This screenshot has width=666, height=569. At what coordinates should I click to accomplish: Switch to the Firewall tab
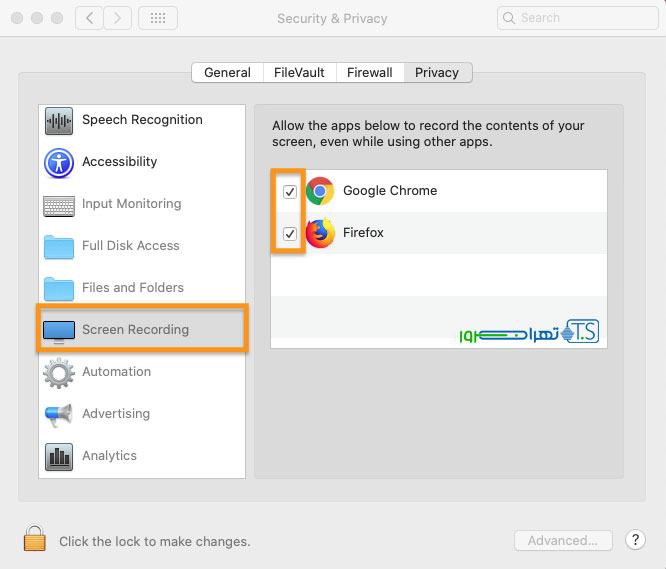tap(370, 73)
